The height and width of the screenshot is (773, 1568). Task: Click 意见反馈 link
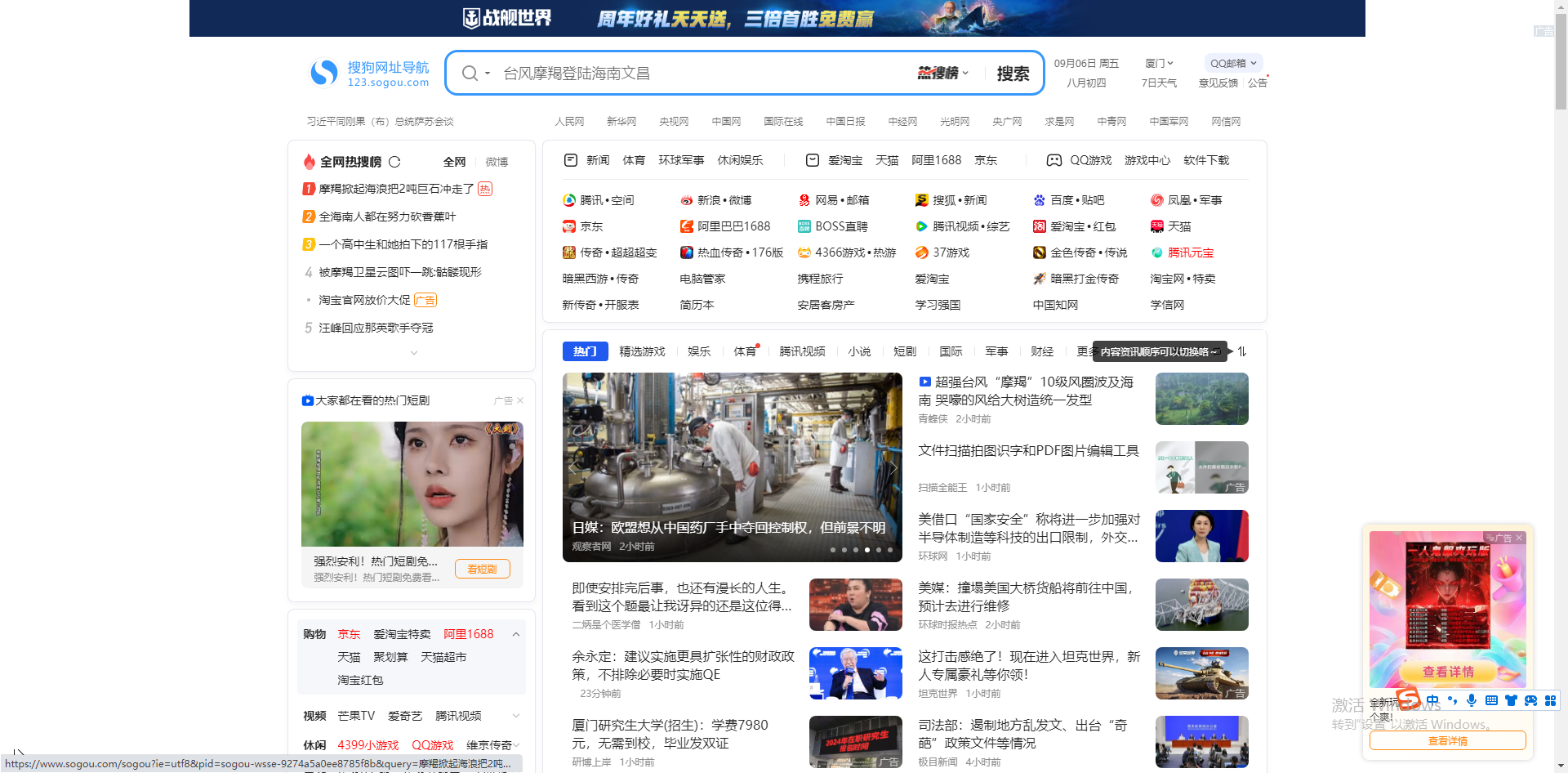pyautogui.click(x=1218, y=83)
